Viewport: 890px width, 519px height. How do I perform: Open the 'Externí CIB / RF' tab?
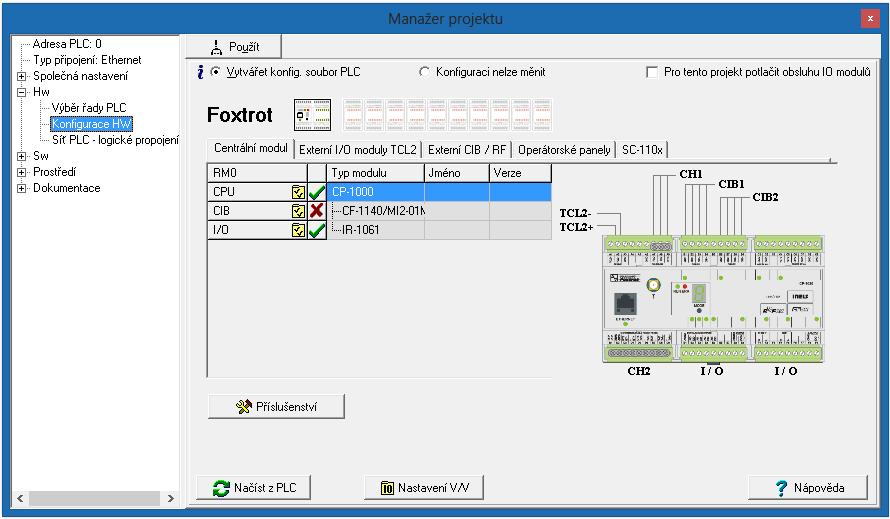tap(467, 150)
